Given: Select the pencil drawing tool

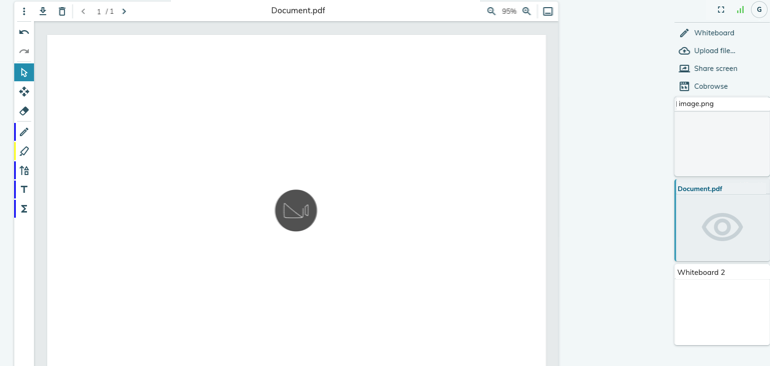Looking at the screenshot, I should (x=24, y=132).
